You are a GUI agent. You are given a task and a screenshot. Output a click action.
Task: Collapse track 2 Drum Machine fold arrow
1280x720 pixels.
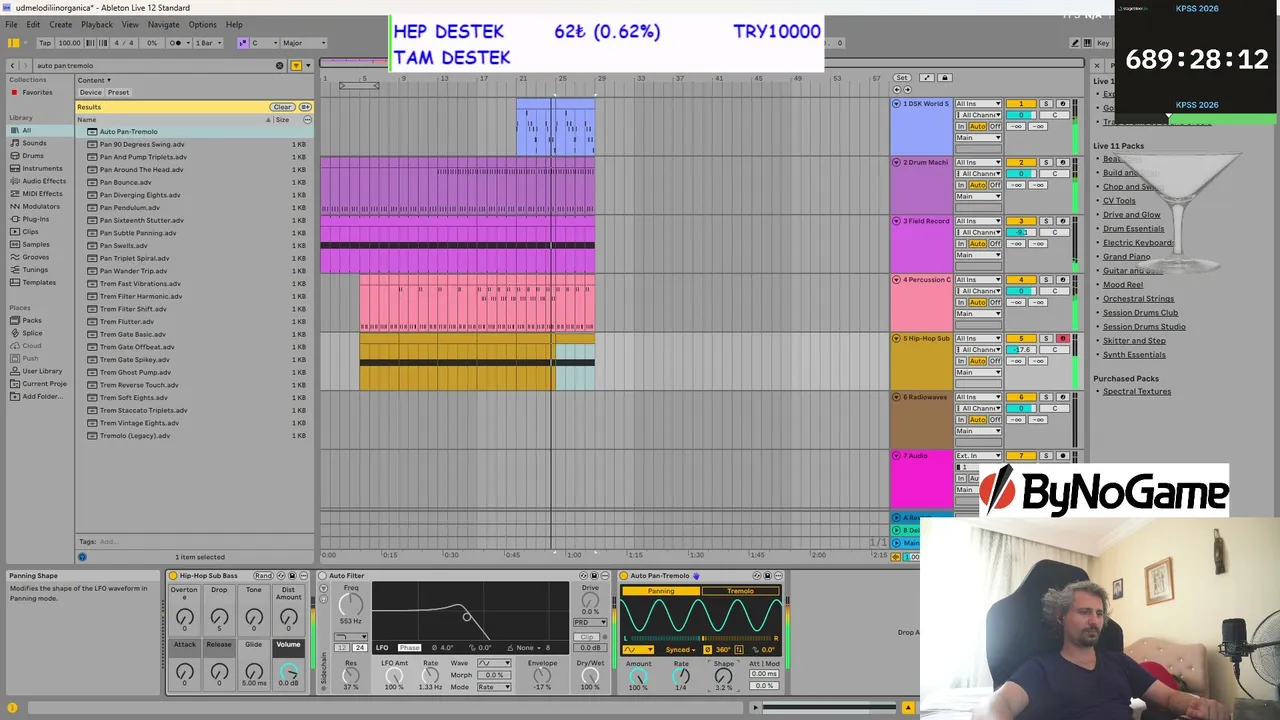point(896,162)
